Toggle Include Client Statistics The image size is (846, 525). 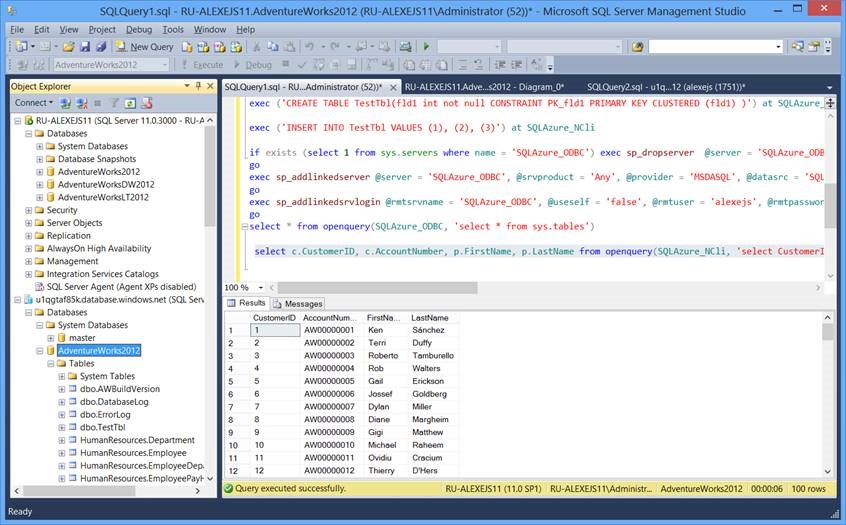(387, 65)
